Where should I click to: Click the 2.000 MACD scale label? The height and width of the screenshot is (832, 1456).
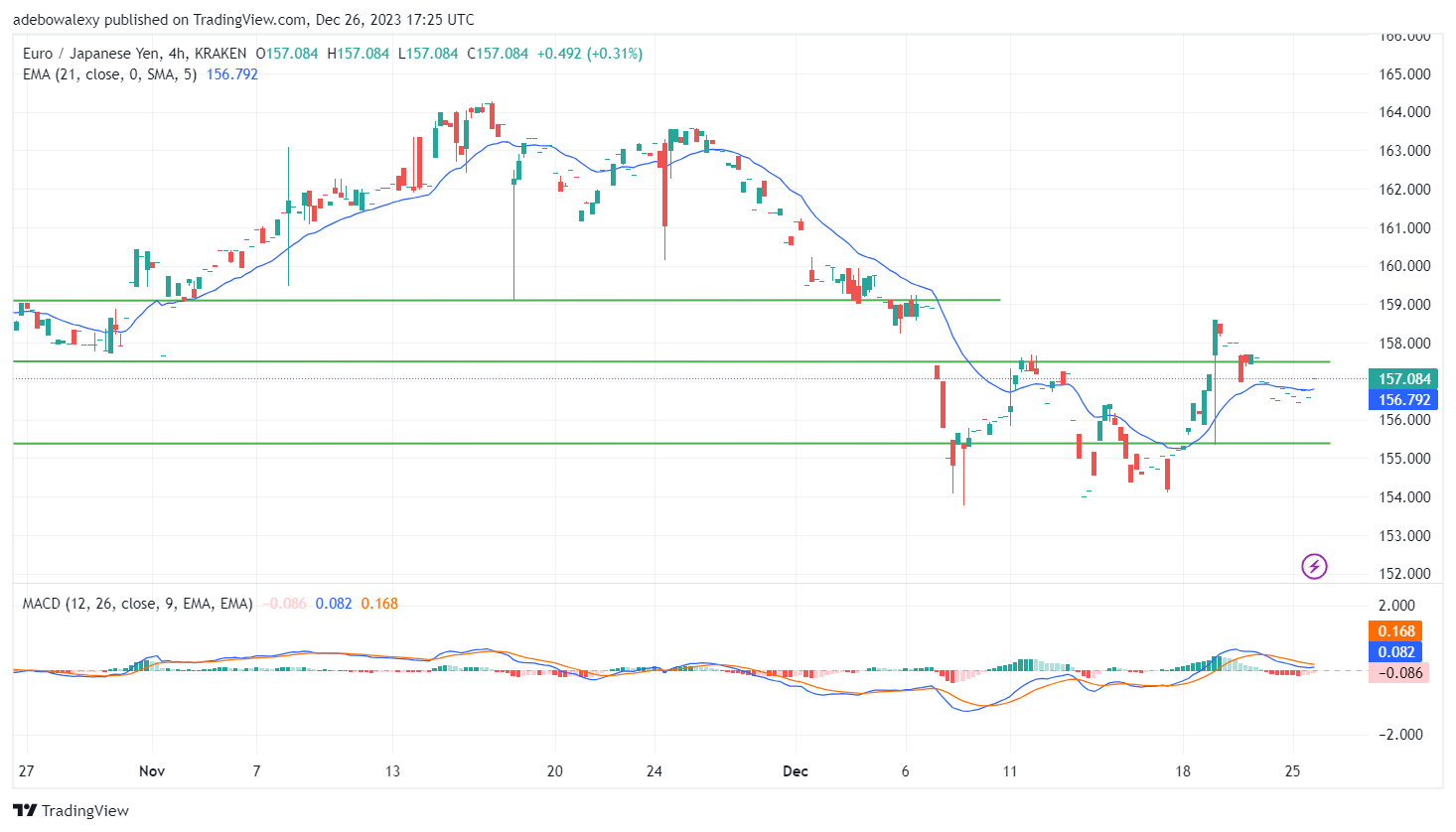tap(1397, 606)
